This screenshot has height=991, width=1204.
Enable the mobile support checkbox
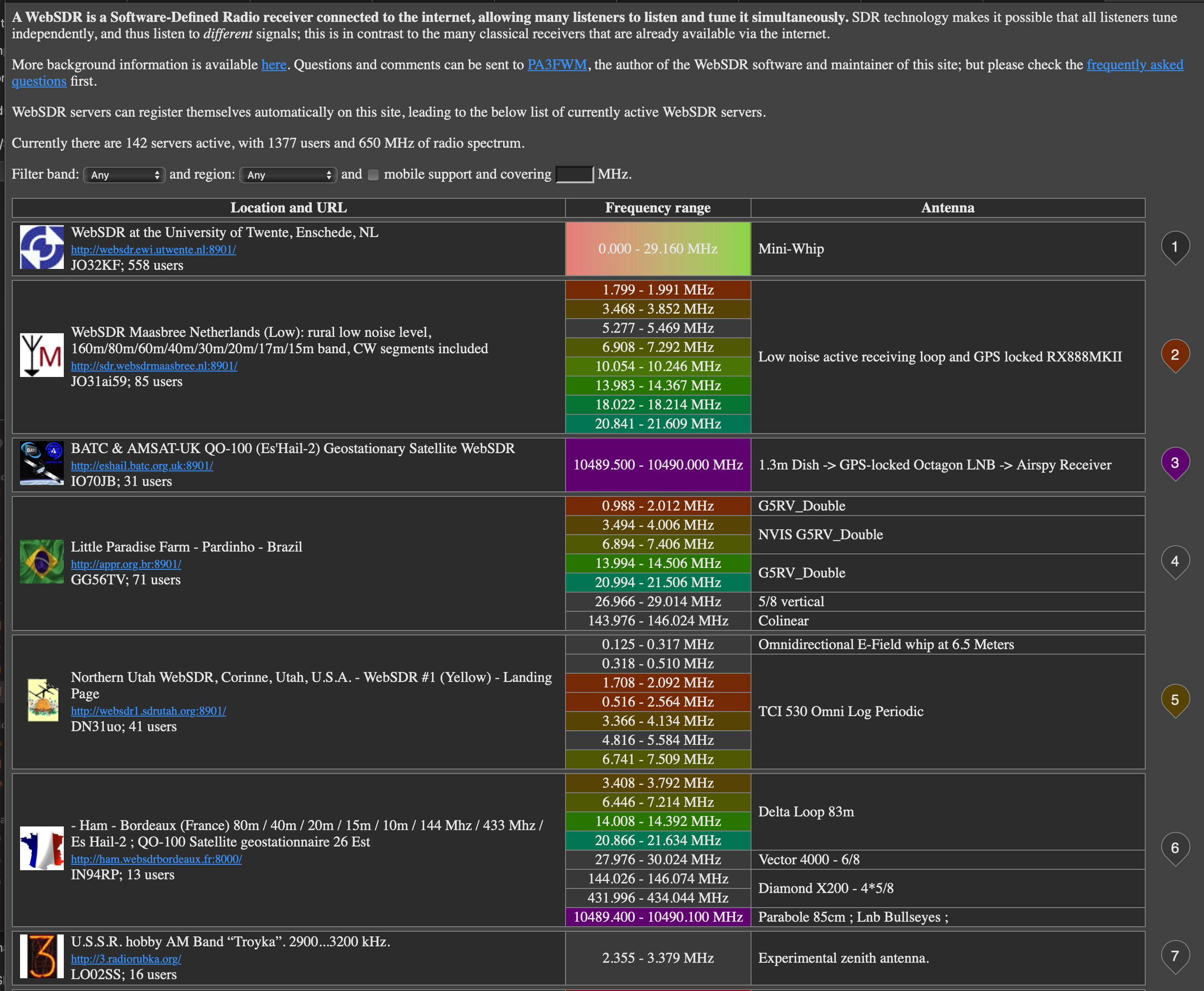coord(373,175)
